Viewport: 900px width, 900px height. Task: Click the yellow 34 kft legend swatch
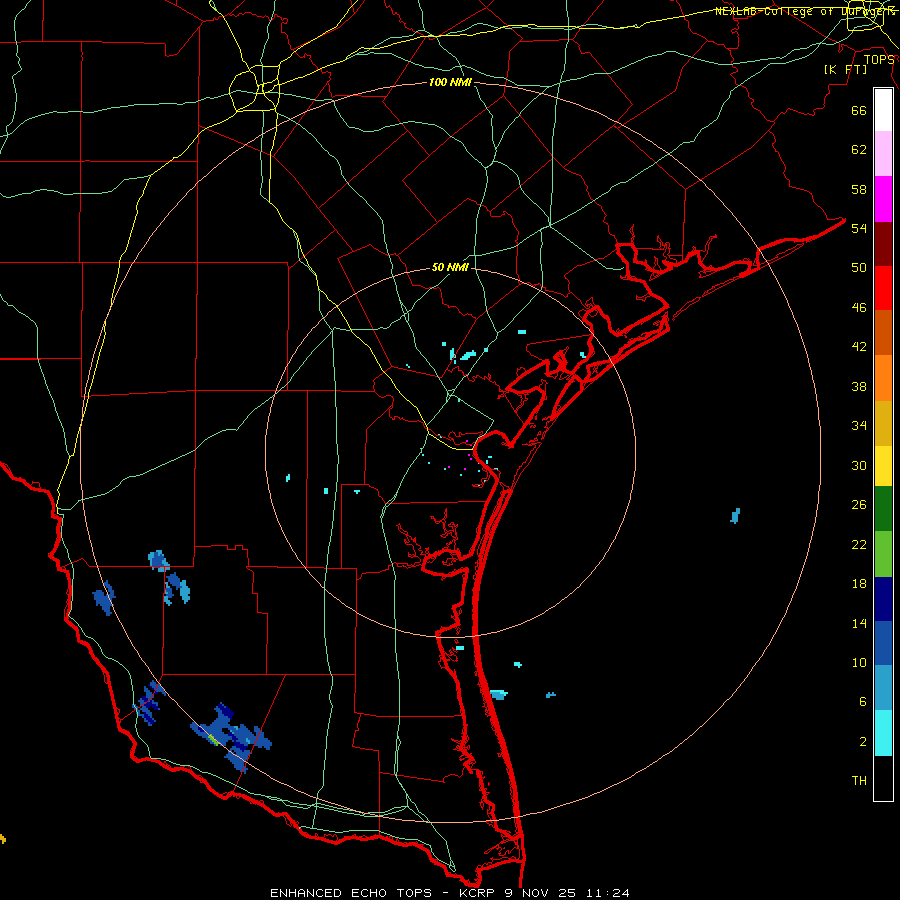[883, 466]
